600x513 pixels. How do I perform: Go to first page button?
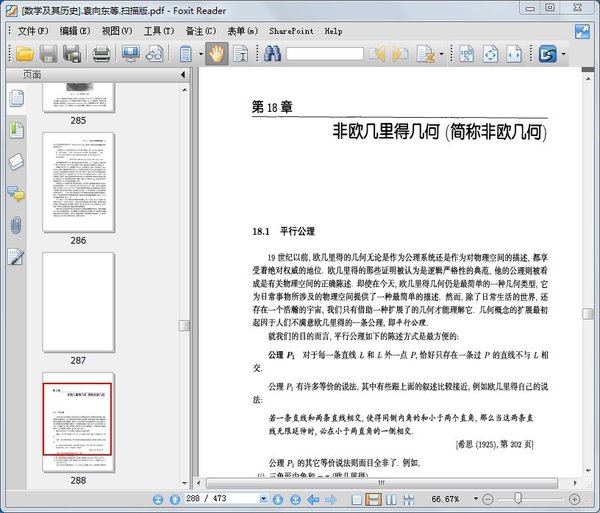[158, 499]
